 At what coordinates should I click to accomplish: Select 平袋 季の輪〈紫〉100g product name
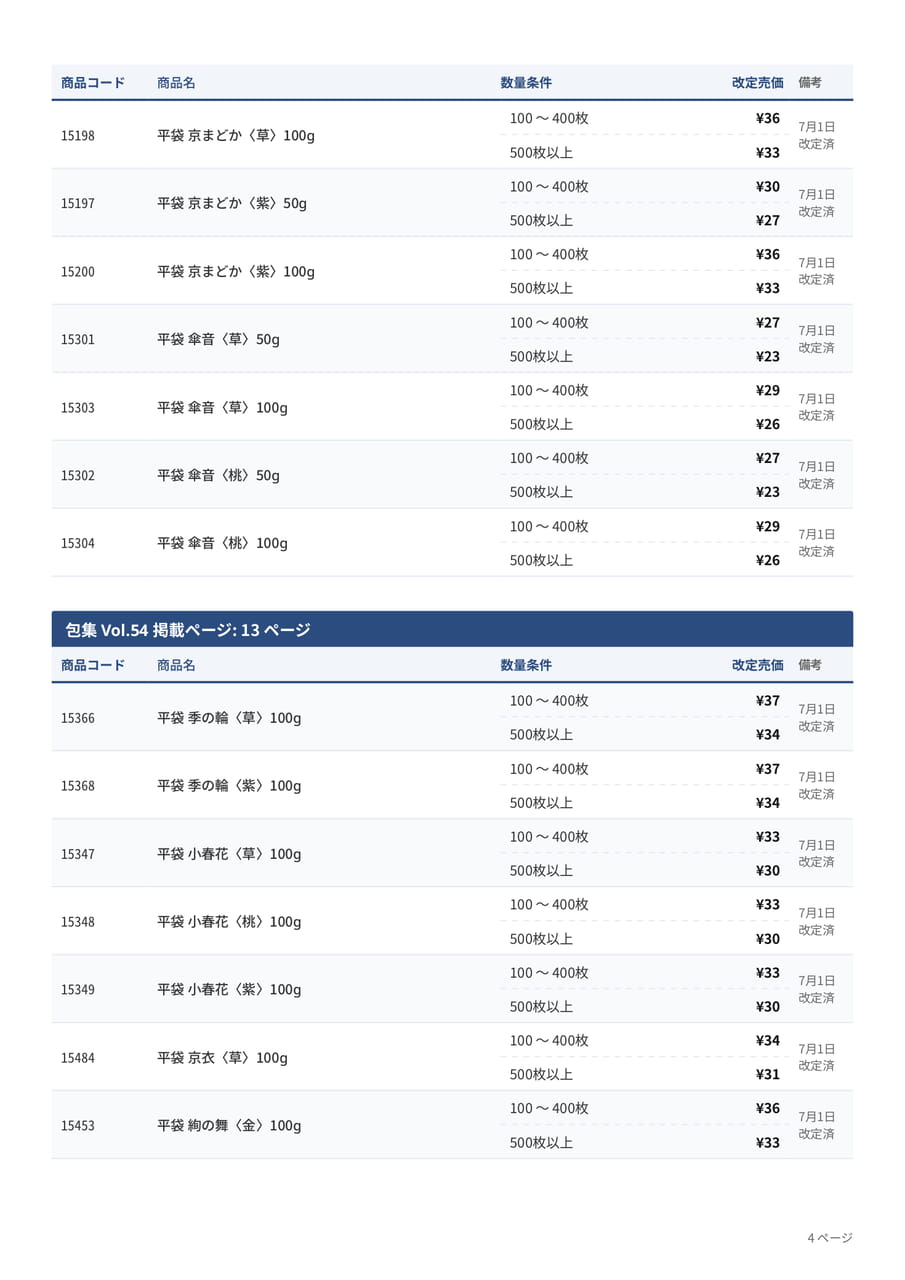pyautogui.click(x=229, y=786)
